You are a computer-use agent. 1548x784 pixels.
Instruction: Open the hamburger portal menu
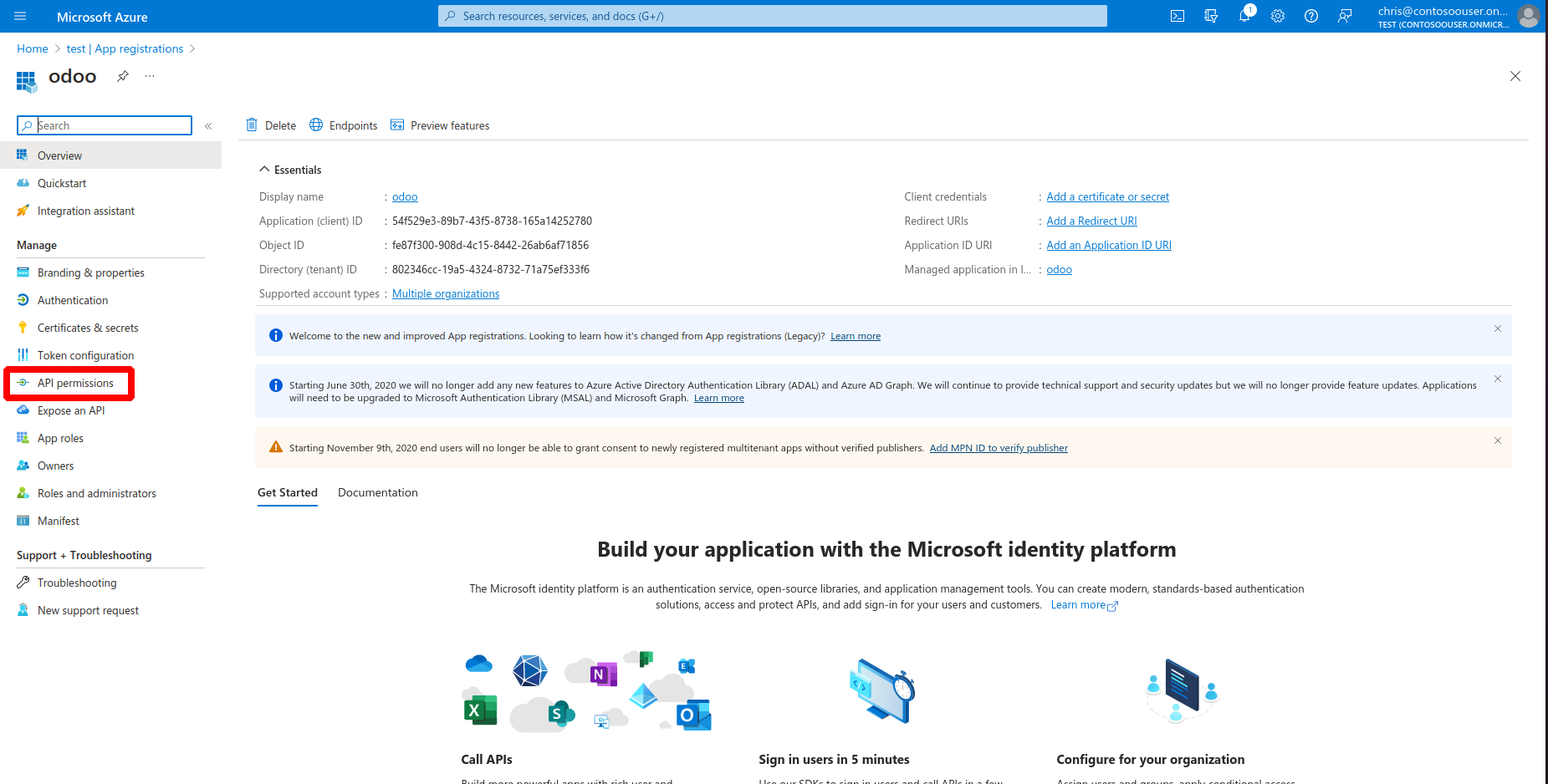(x=20, y=16)
